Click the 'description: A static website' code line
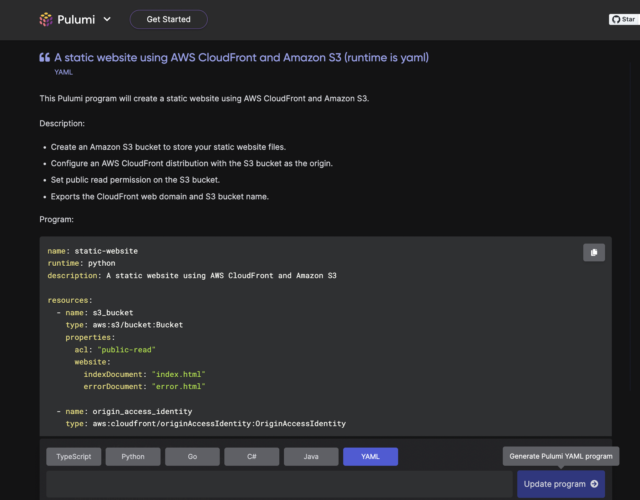 tap(192, 276)
